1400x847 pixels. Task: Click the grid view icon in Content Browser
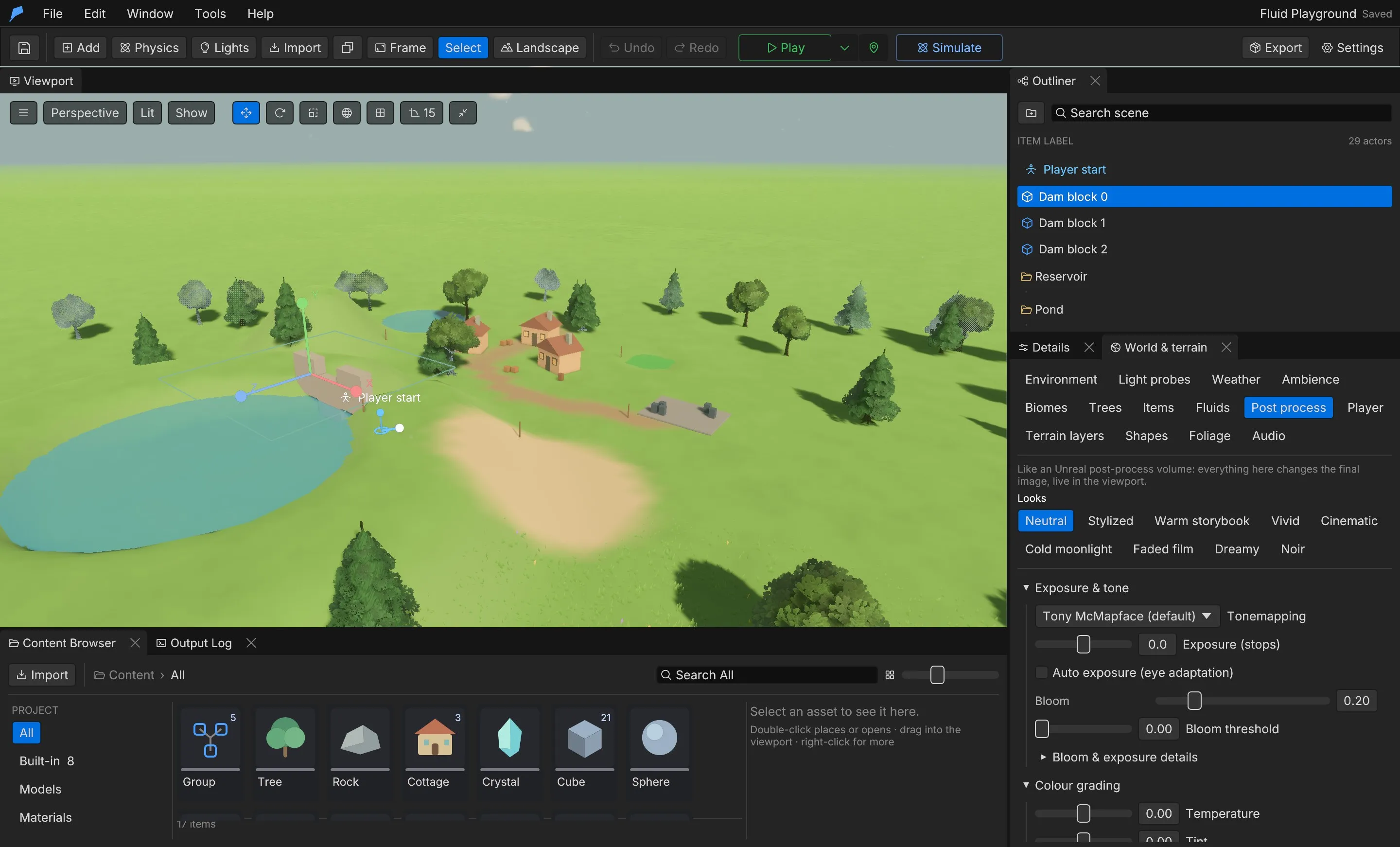tap(890, 675)
